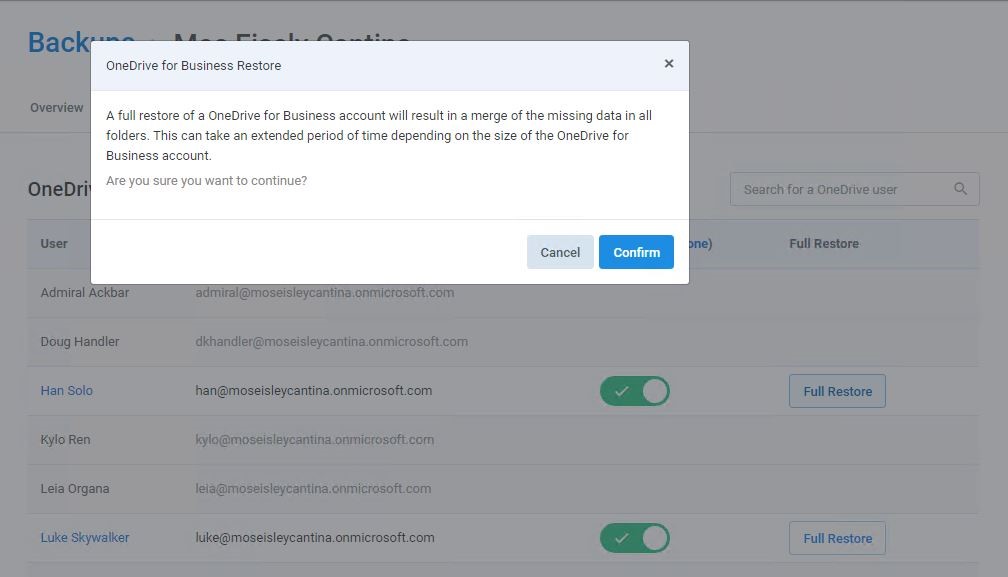Focus the Search for a OneDrive user field
Image resolution: width=1008 pixels, height=577 pixels.
(854, 189)
